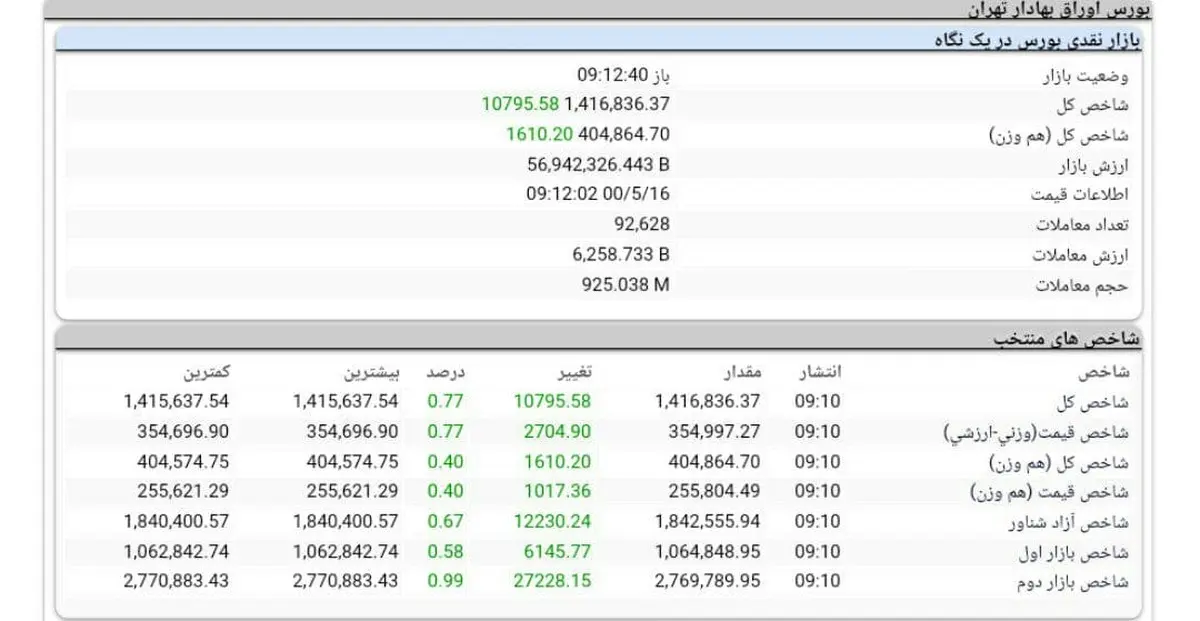Select 1,416,836.37 in the market overview panel
Viewport: 1200px width, 621px height.
pyautogui.click(x=617, y=104)
